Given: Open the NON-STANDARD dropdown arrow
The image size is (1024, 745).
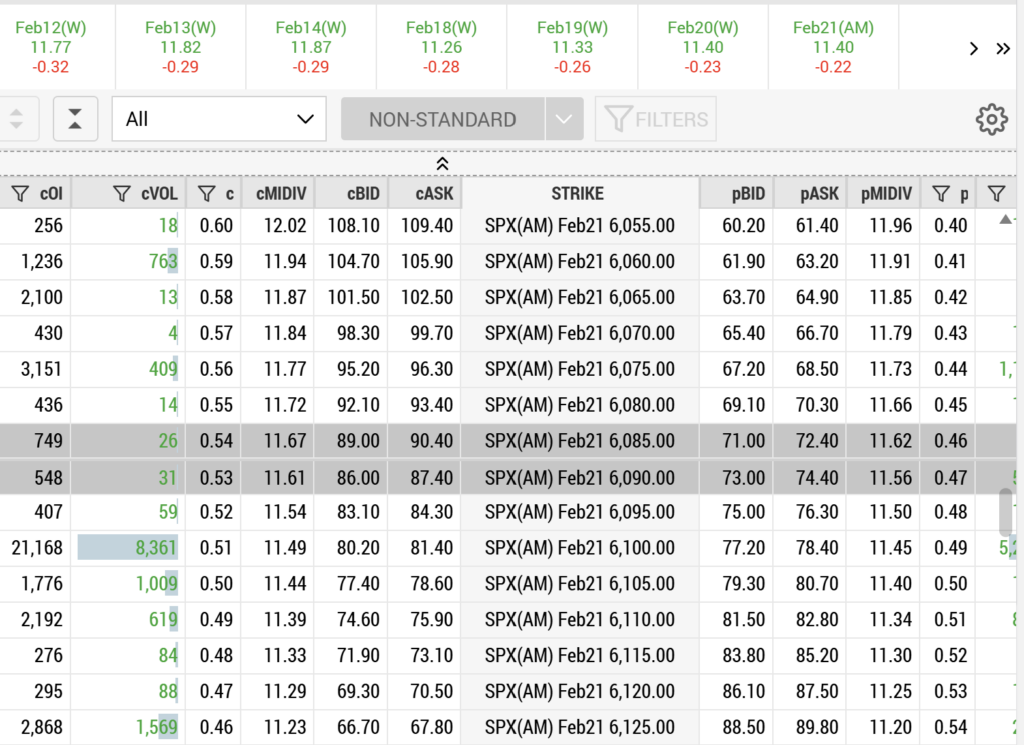Looking at the screenshot, I should 564,119.
